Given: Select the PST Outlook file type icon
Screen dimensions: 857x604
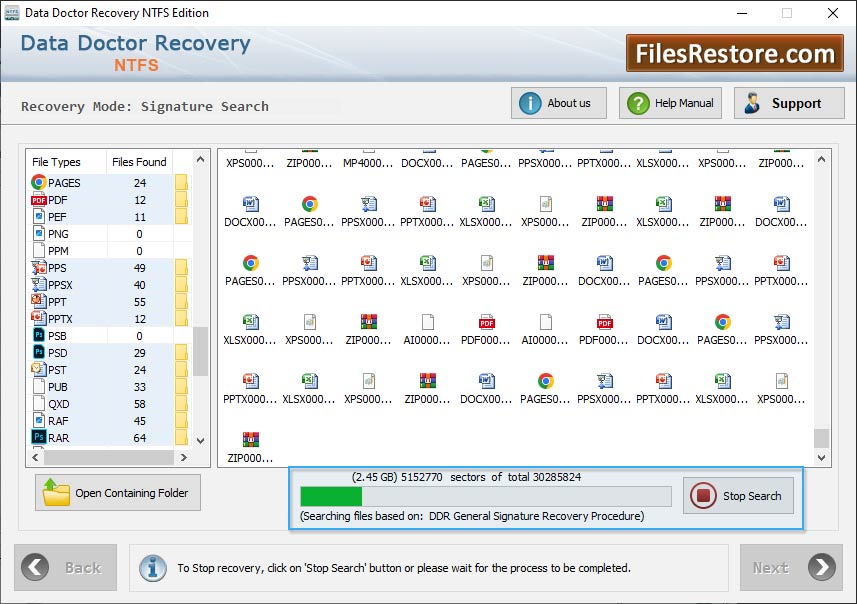Looking at the screenshot, I should (x=39, y=370).
